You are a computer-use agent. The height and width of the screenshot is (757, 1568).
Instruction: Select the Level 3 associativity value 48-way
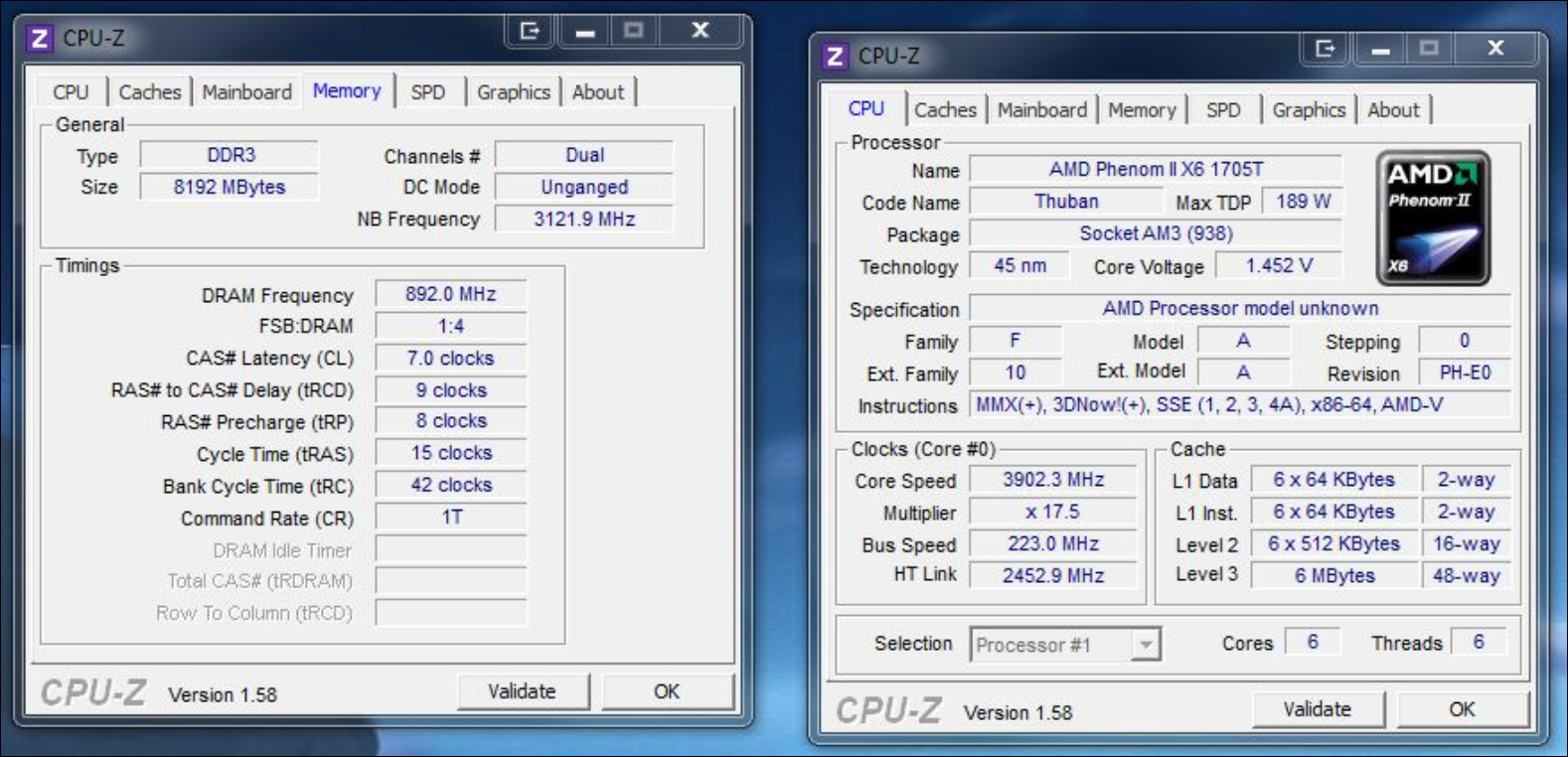pyautogui.click(x=1466, y=575)
